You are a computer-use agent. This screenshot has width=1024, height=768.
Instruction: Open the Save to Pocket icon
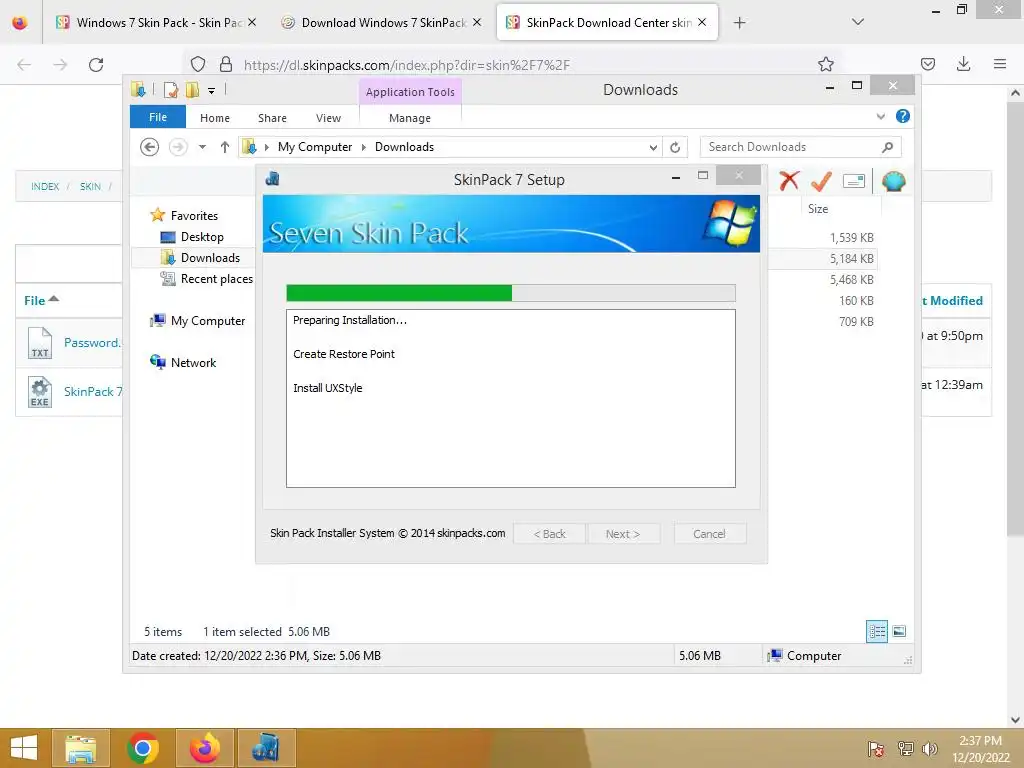(x=927, y=64)
